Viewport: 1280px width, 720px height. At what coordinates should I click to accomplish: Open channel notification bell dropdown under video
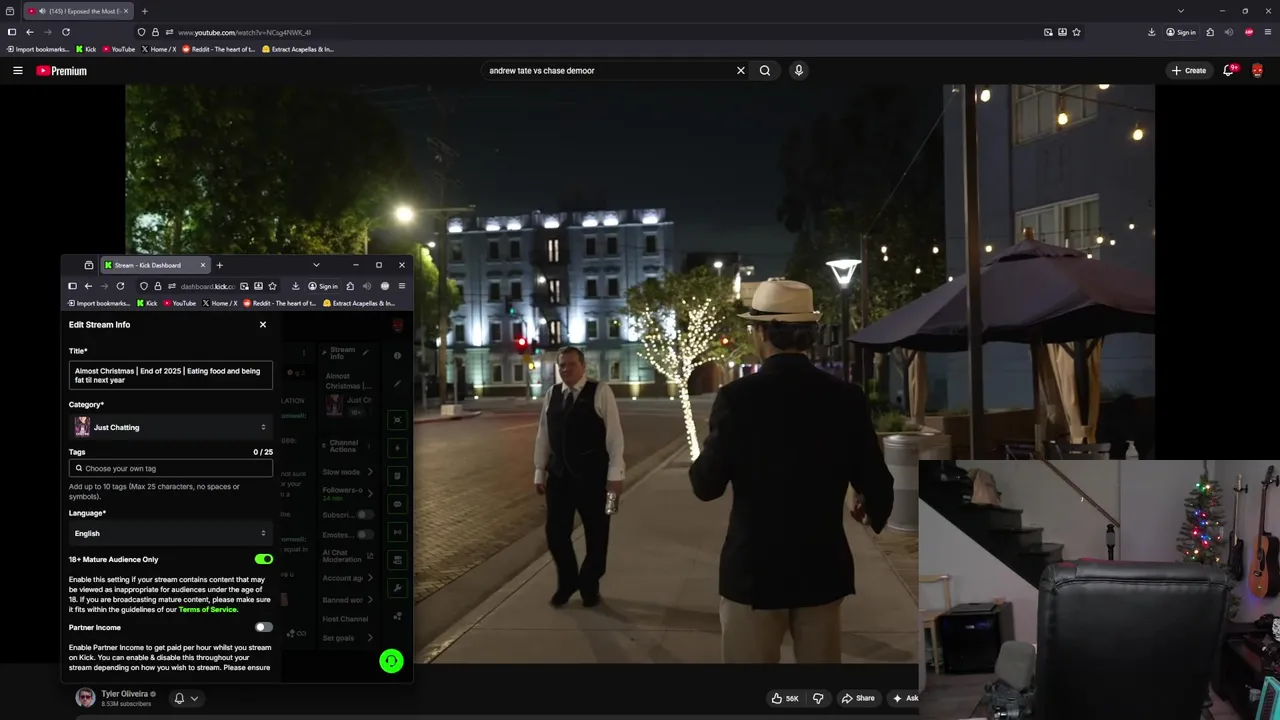pos(185,698)
